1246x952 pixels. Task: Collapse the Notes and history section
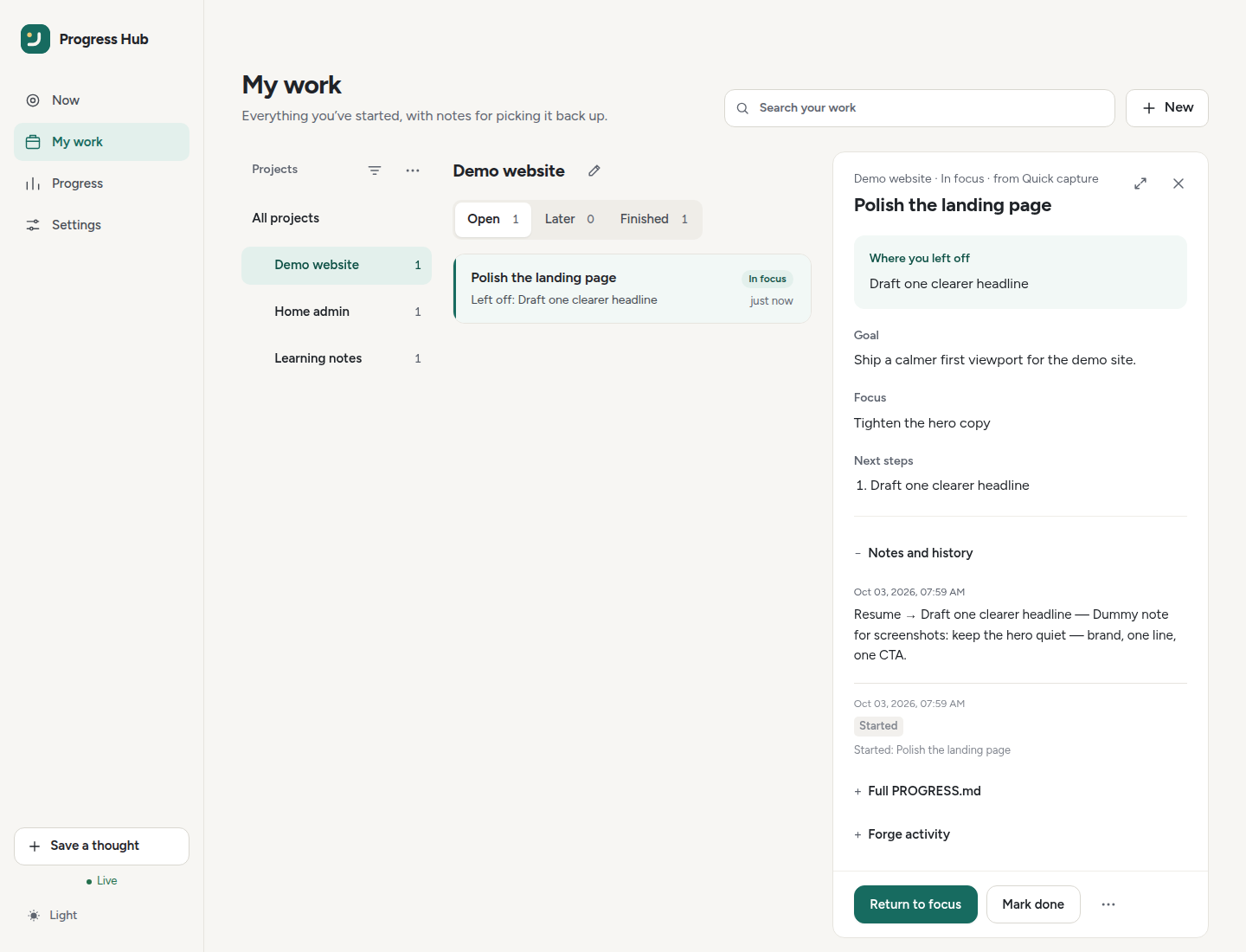click(914, 553)
